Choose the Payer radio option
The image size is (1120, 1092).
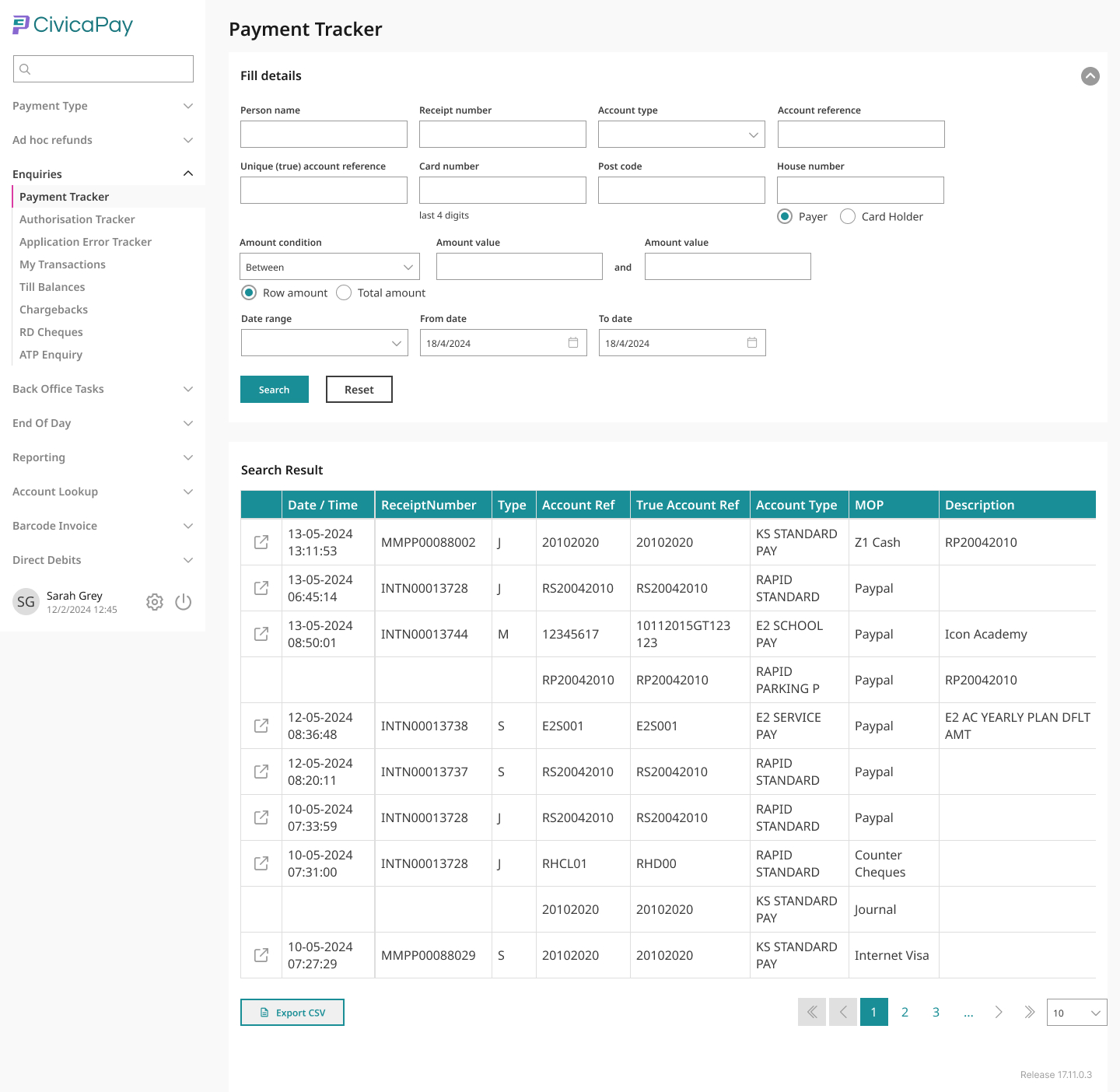785,216
